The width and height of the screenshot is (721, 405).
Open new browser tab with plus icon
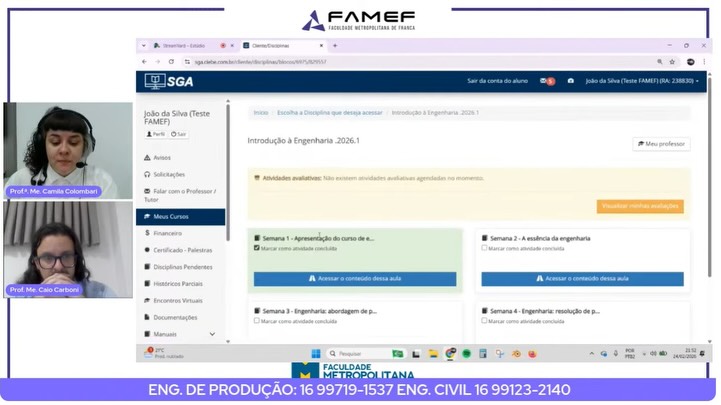pyautogui.click(x=334, y=46)
